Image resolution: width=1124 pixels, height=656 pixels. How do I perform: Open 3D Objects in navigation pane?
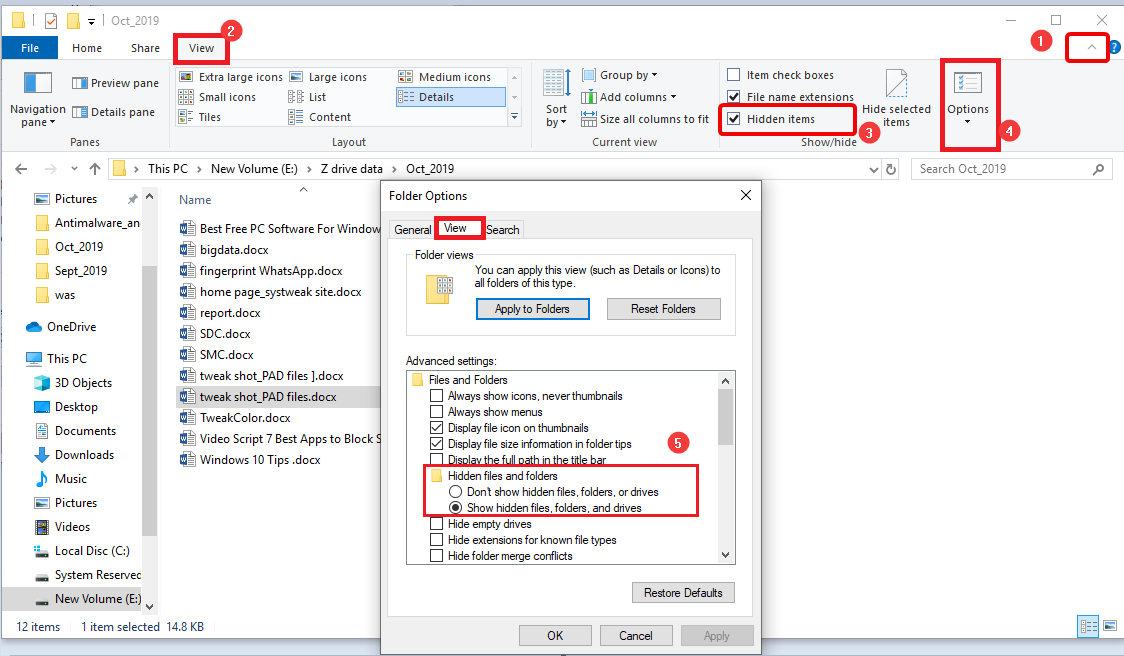click(72, 383)
